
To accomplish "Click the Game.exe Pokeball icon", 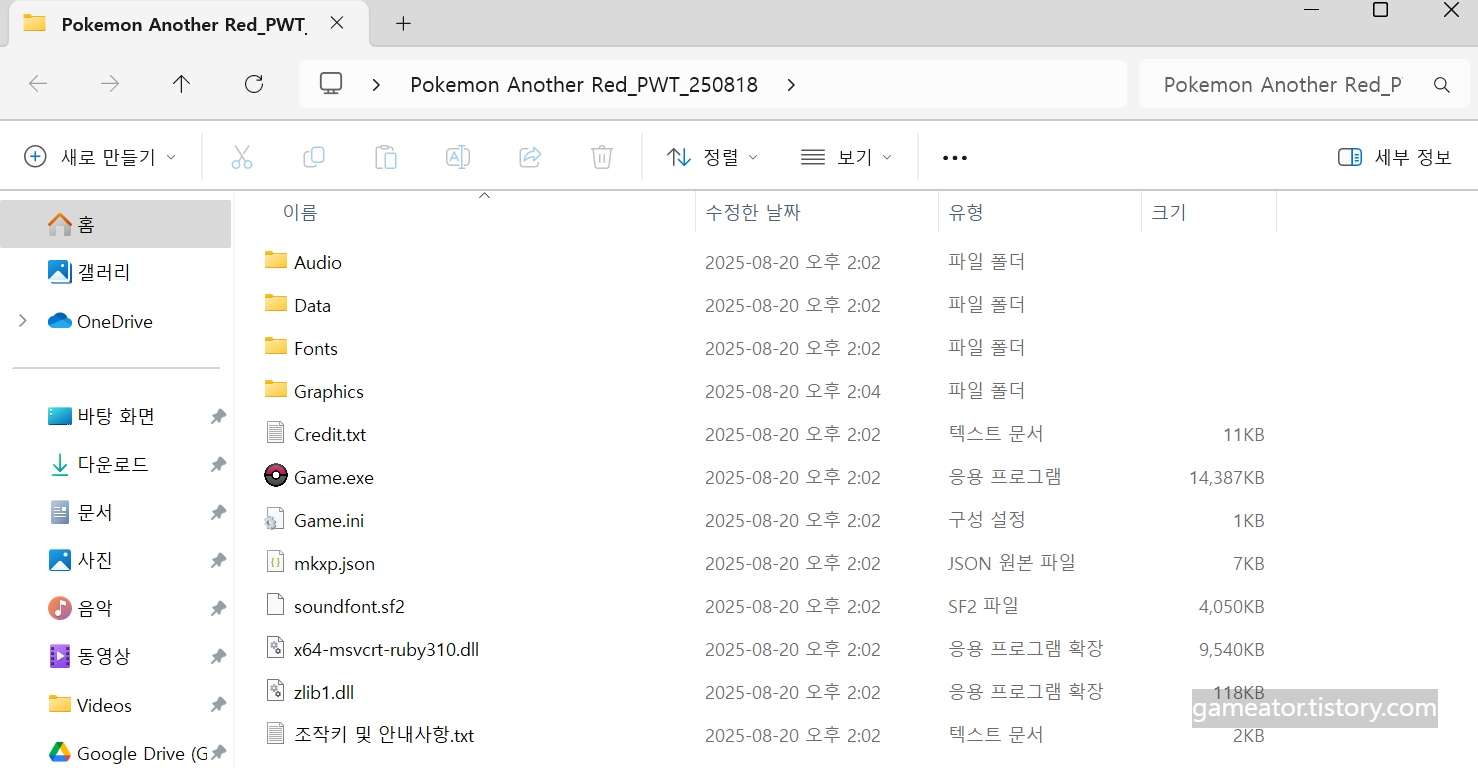I will 276,476.
